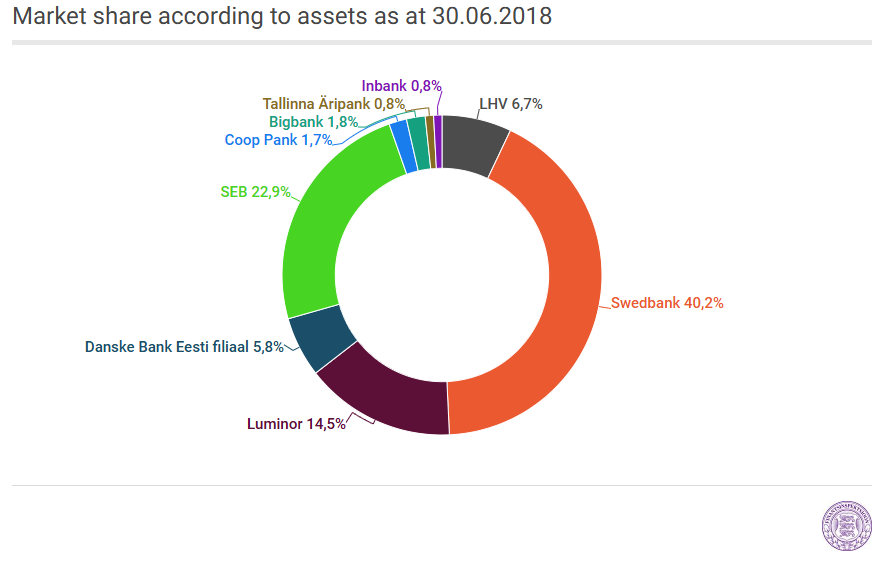
Task: Click the 'Coop Pank 1,7%' label
Action: coord(278,139)
